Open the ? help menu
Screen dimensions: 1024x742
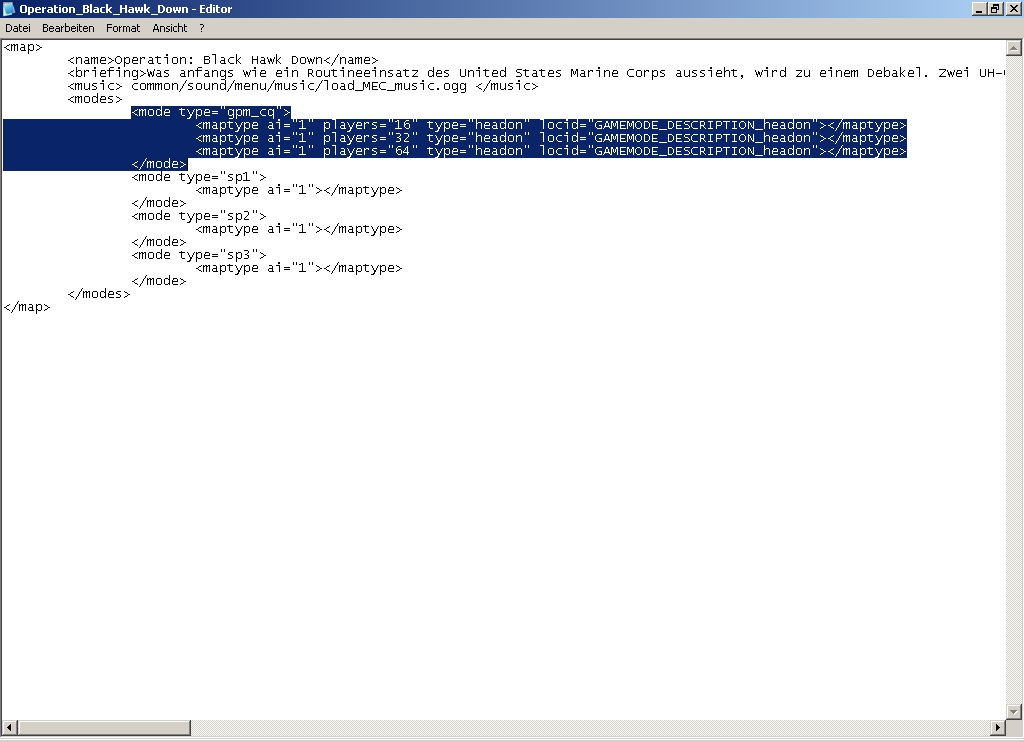[x=202, y=28]
